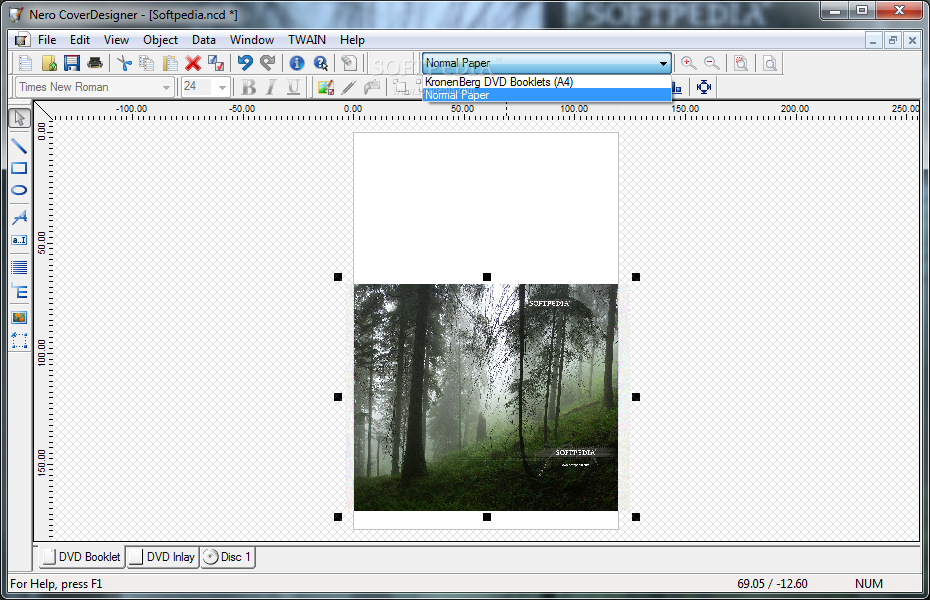Select the Rectangle tool

[20, 168]
